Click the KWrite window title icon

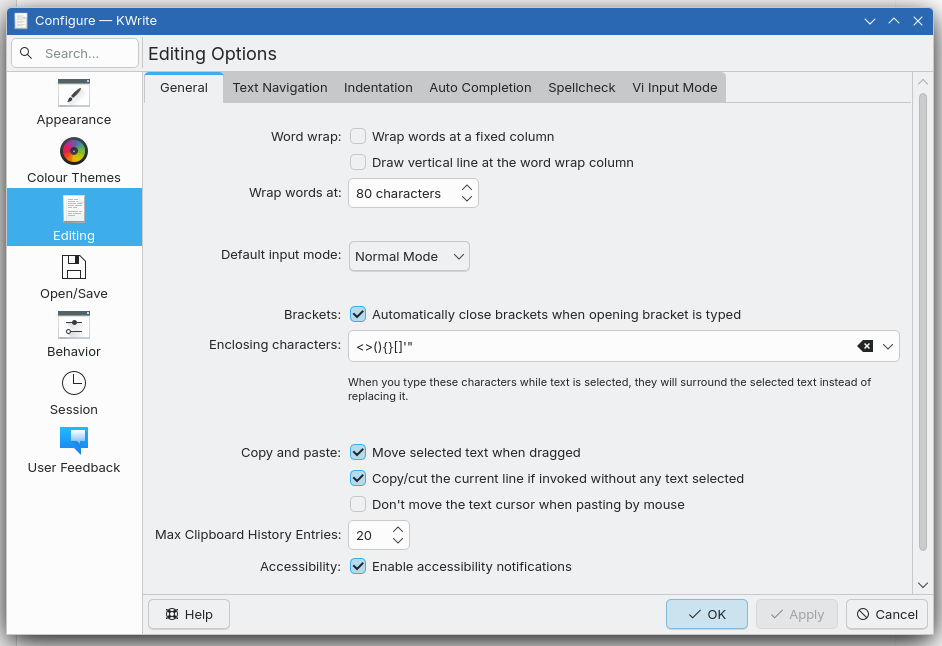tap(21, 20)
